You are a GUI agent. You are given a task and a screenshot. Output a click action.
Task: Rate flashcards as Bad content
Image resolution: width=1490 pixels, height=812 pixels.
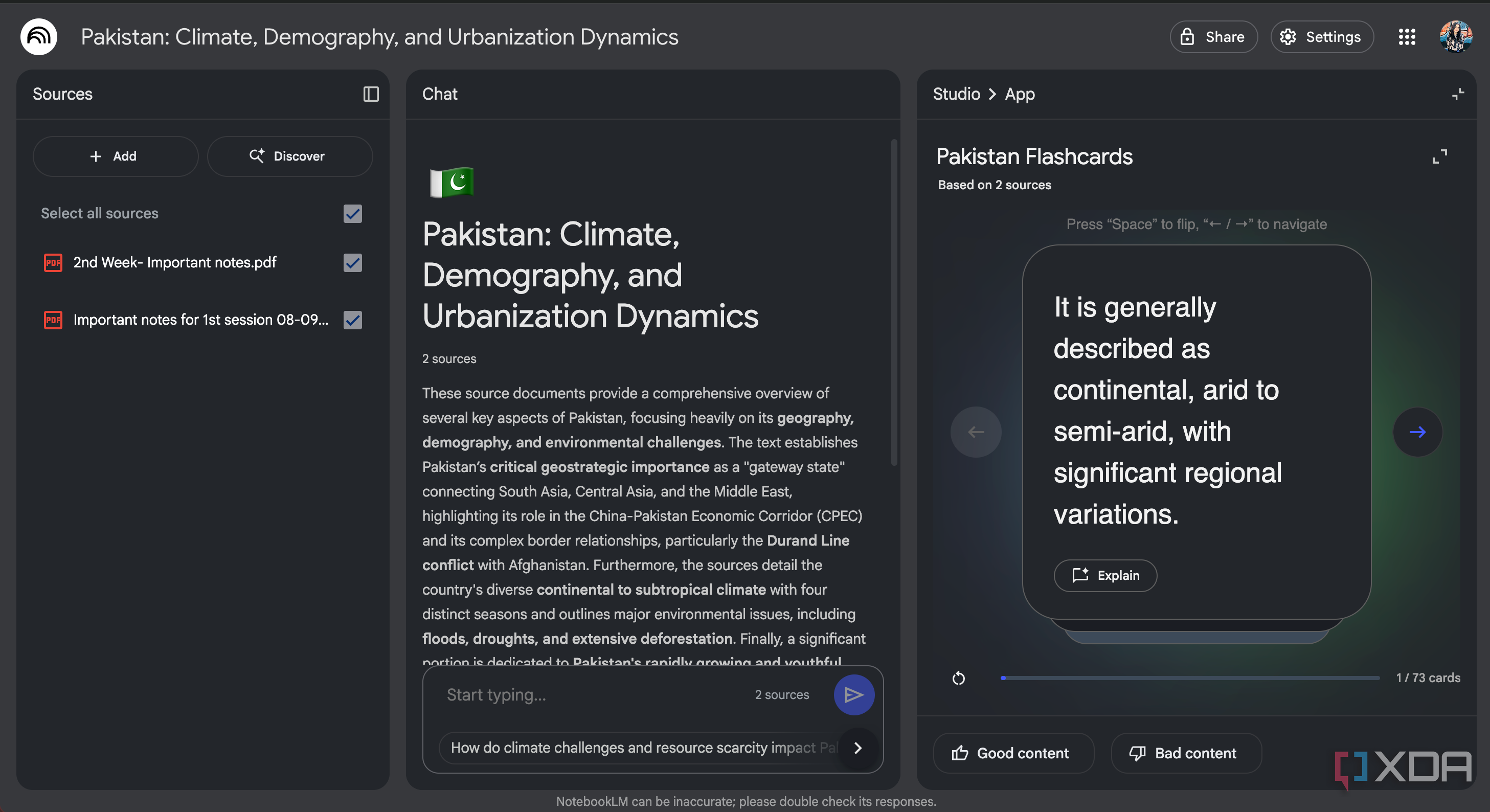pyautogui.click(x=1185, y=753)
